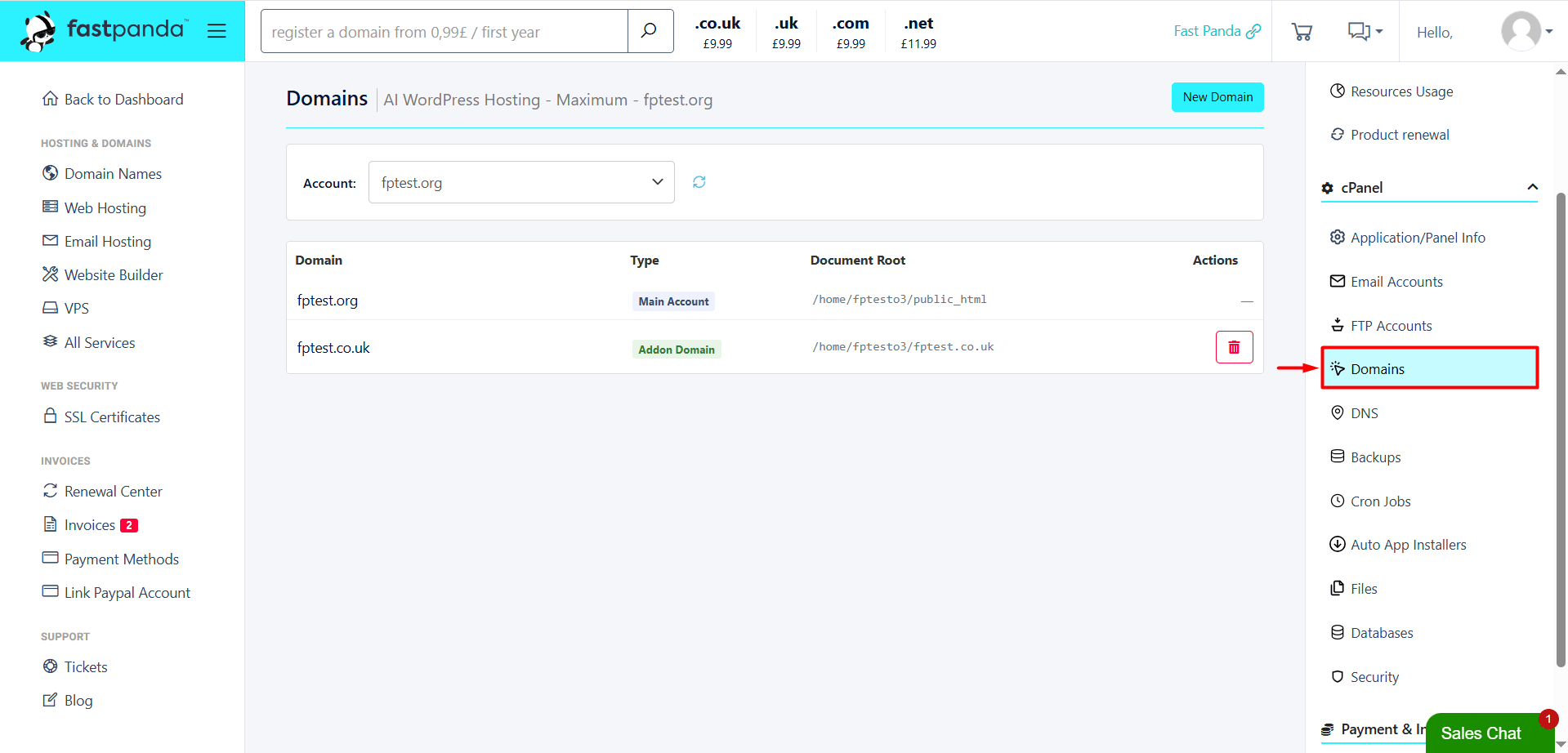Click the Type column header
The image size is (1568, 753).
pos(645,261)
